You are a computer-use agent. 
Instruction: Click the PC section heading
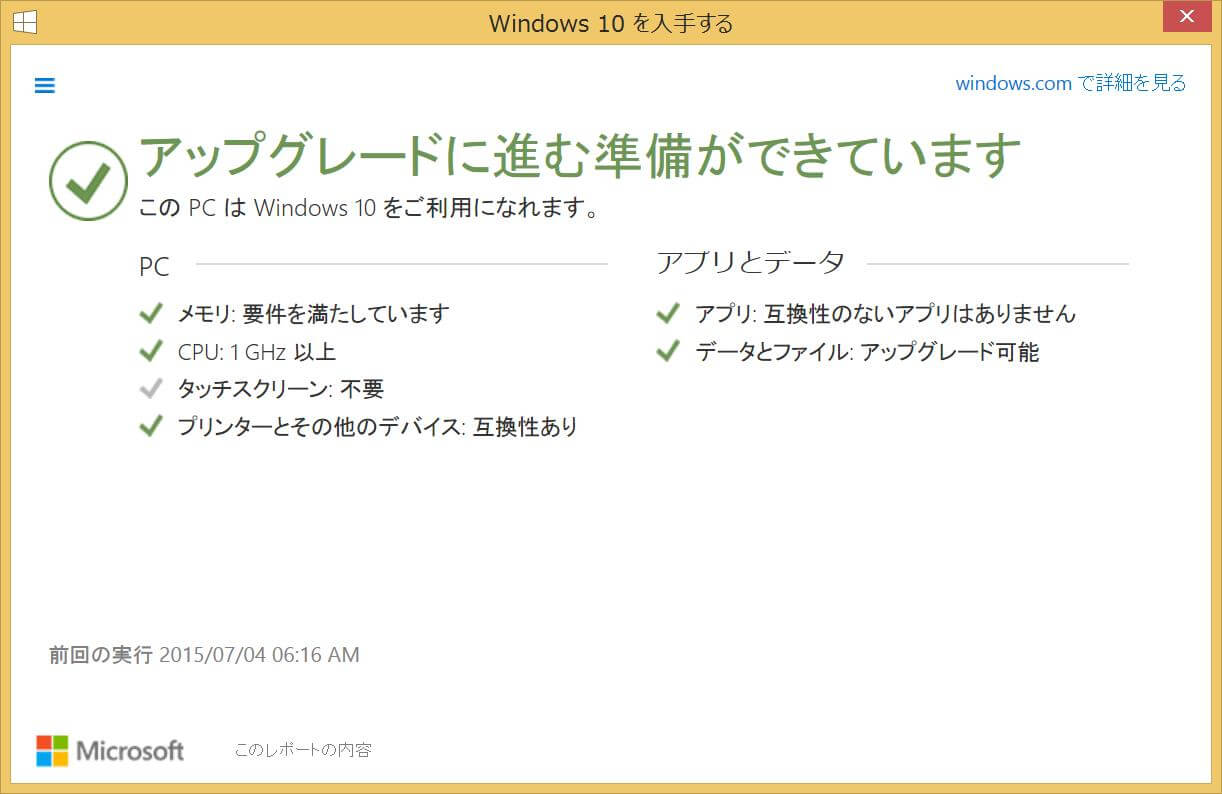point(154,267)
